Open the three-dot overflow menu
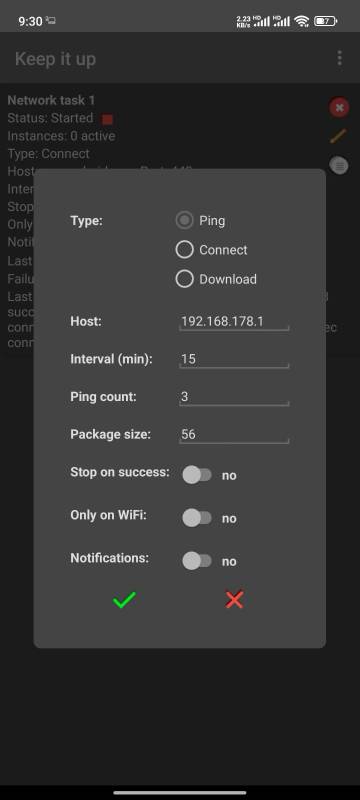Viewport: 360px width, 800px height. [x=340, y=58]
